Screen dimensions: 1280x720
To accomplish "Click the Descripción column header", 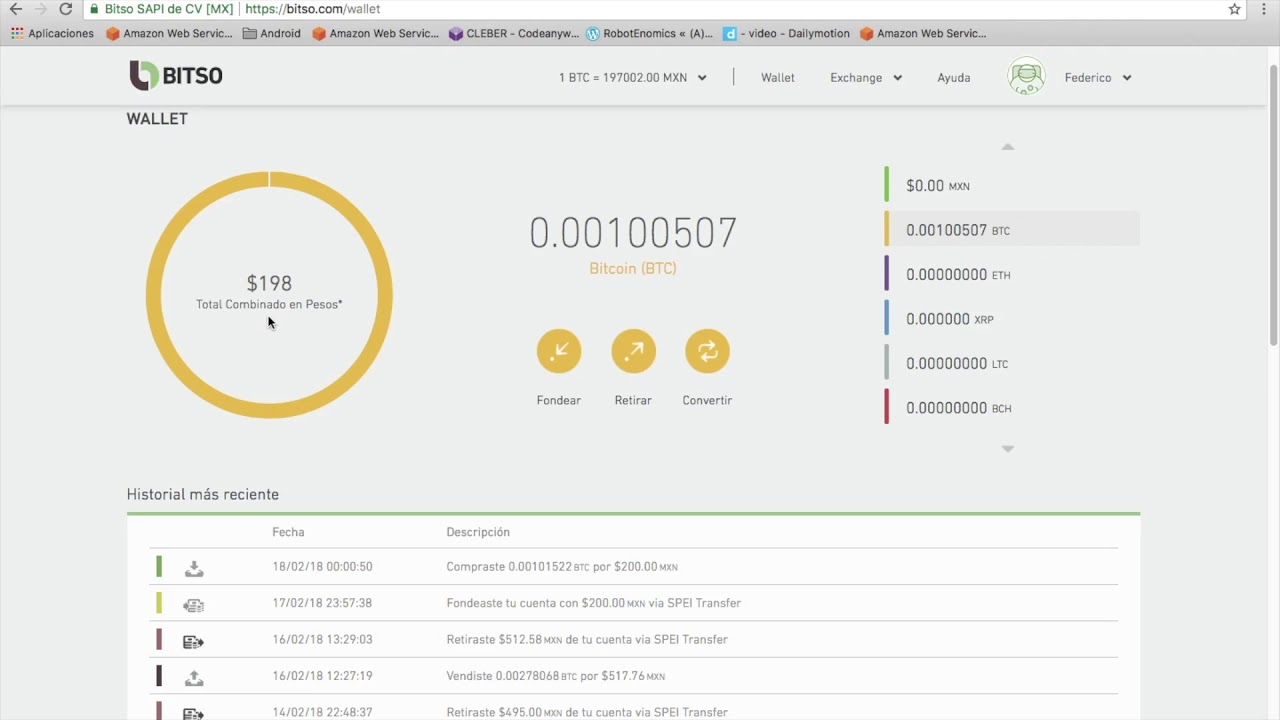I will click(x=478, y=532).
